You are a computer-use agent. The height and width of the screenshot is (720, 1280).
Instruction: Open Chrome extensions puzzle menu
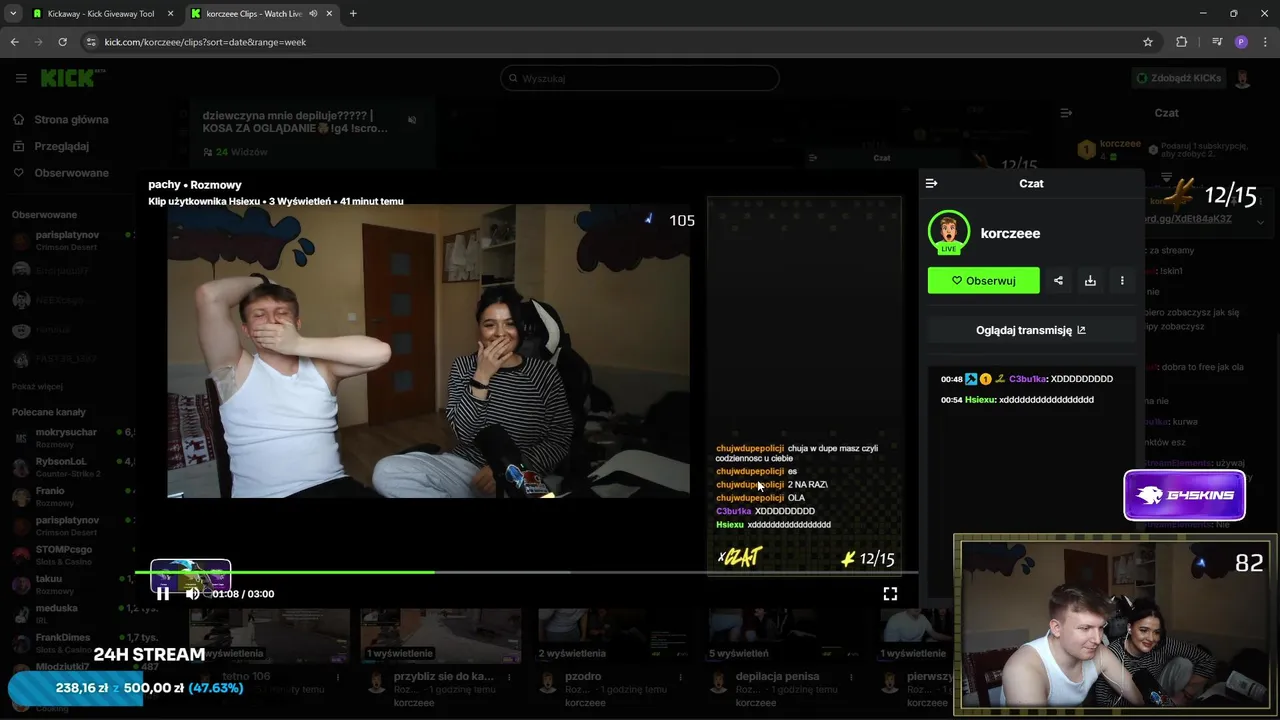click(x=1181, y=42)
